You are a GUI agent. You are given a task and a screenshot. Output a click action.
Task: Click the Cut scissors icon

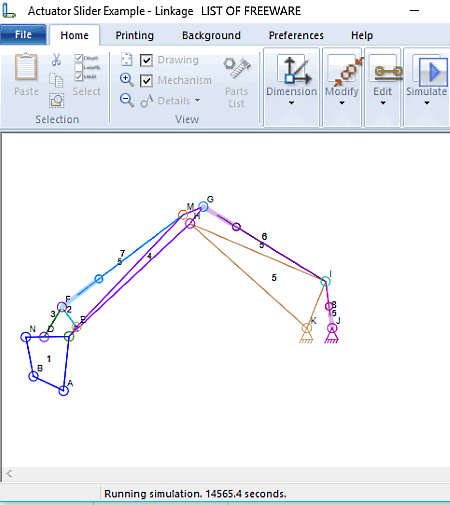(56, 59)
